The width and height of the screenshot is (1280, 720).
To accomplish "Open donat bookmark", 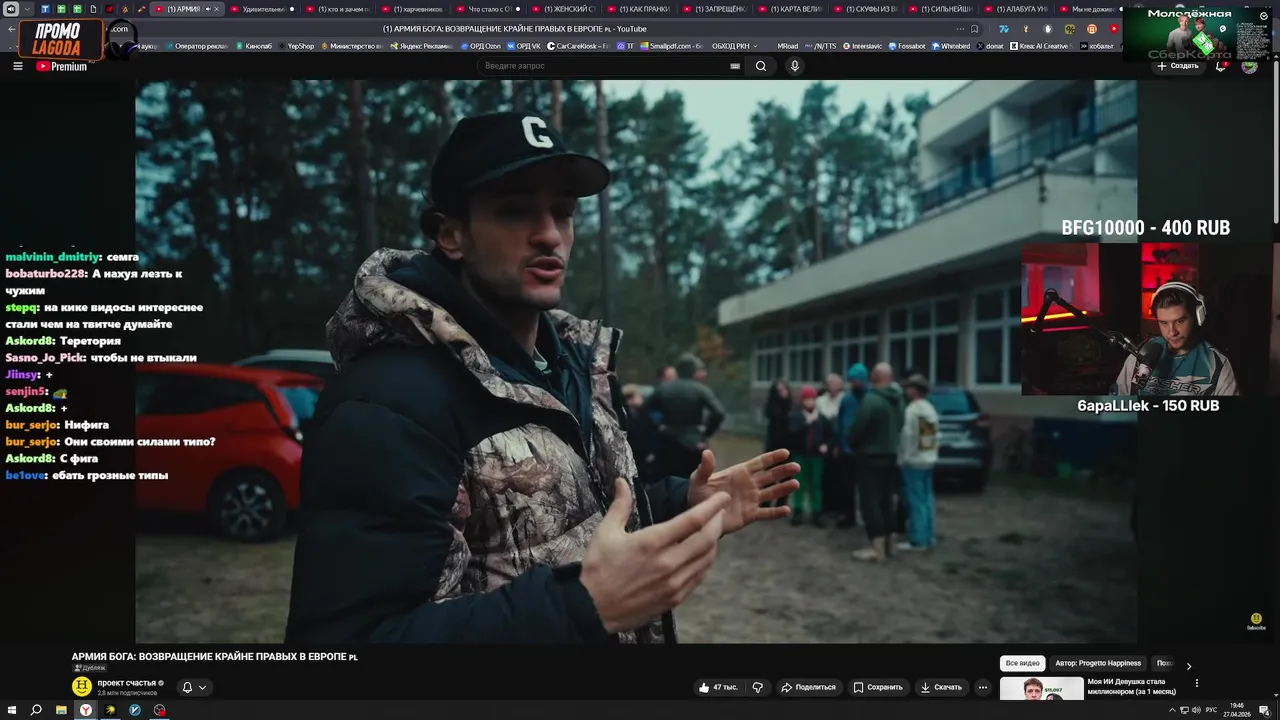I will [x=990, y=46].
